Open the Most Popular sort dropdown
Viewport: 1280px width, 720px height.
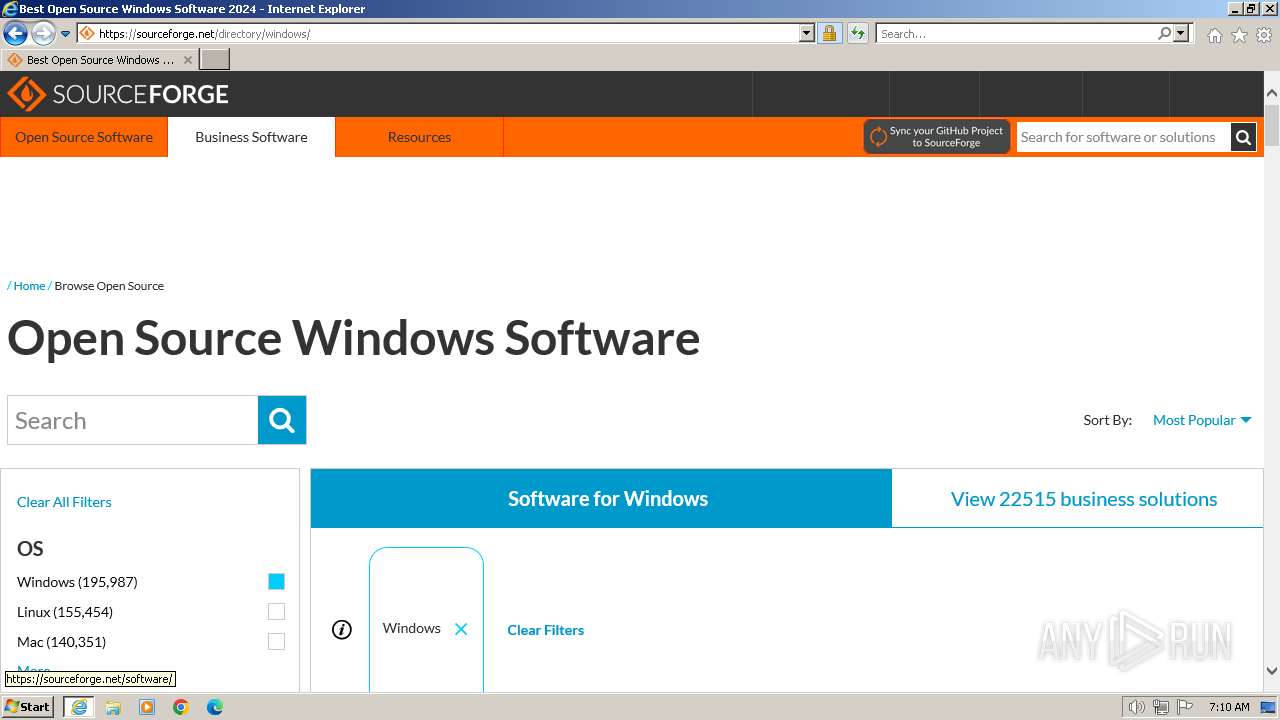[x=1202, y=420]
